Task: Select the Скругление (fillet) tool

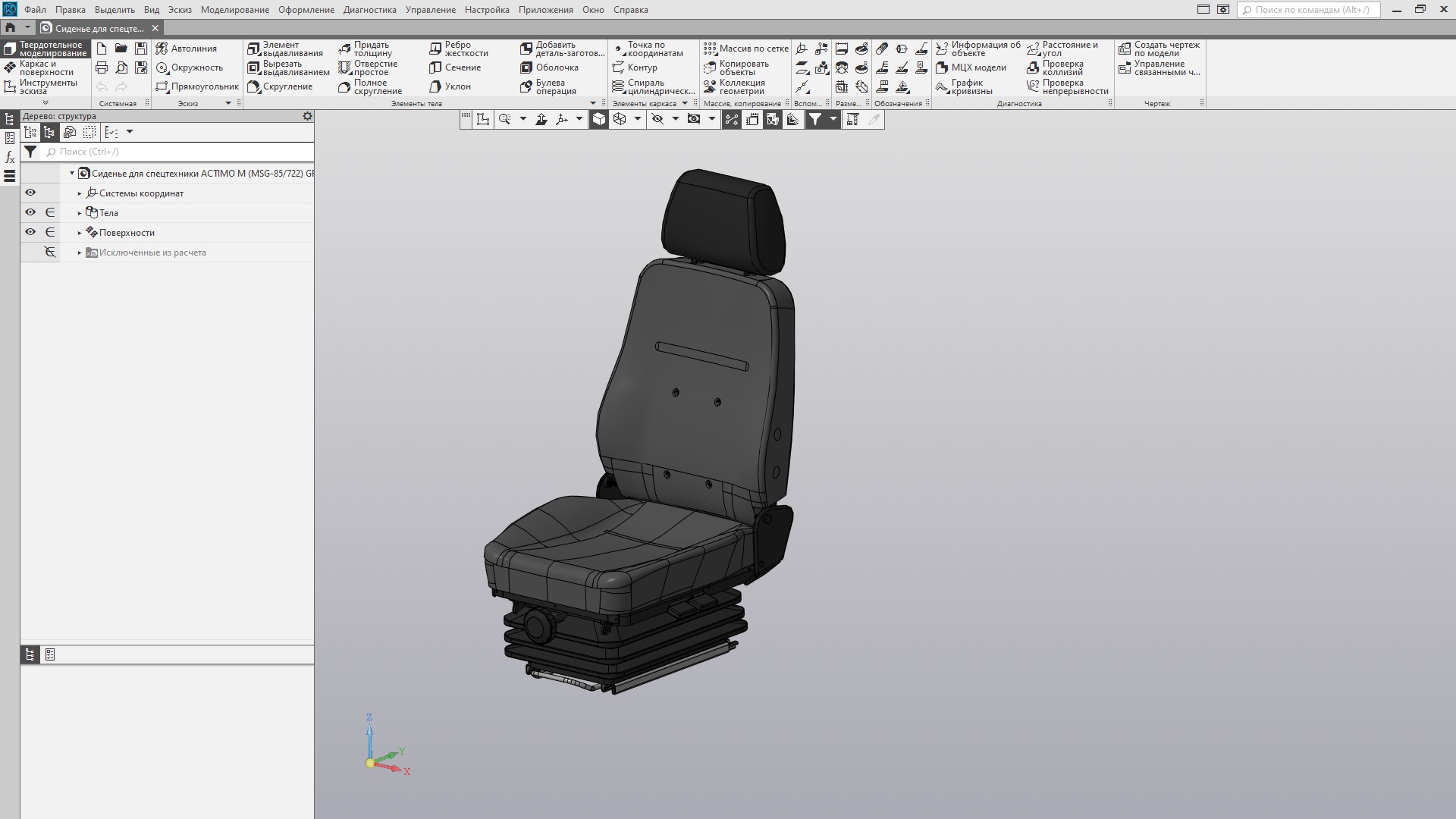Action: click(280, 86)
